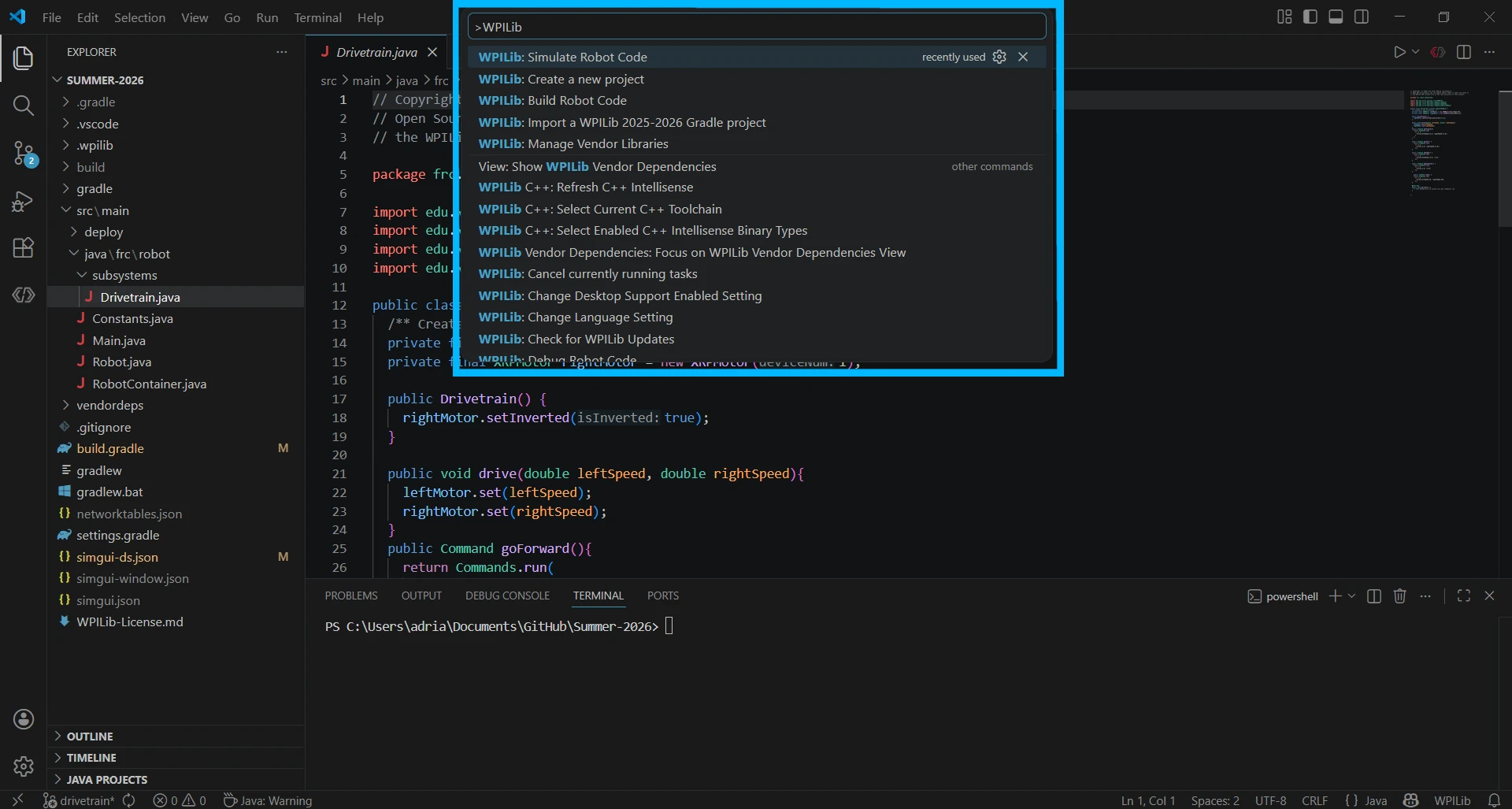Open notifications bell in status bar
The height and width of the screenshot is (809, 1512).
tap(1494, 800)
